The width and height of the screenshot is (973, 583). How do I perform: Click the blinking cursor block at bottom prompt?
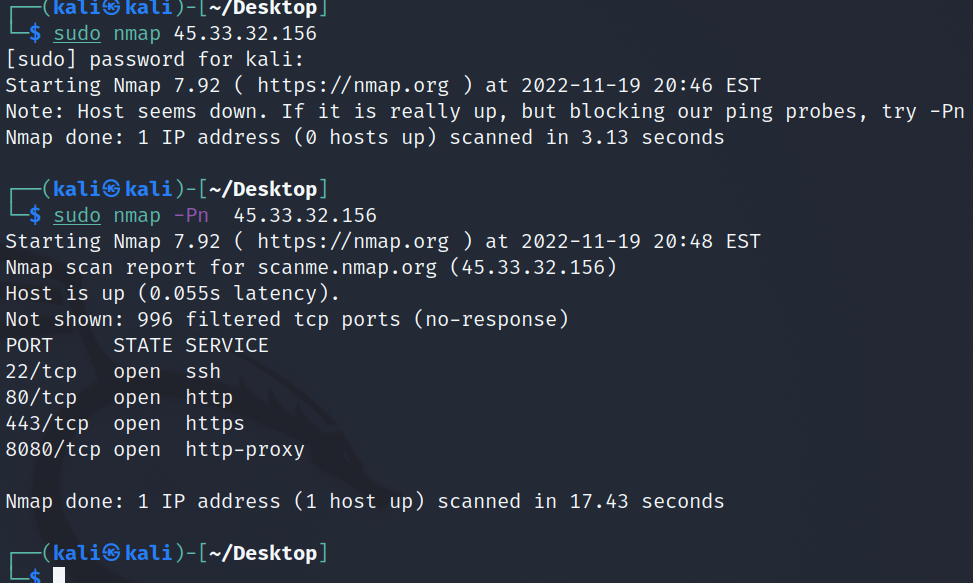(59, 575)
